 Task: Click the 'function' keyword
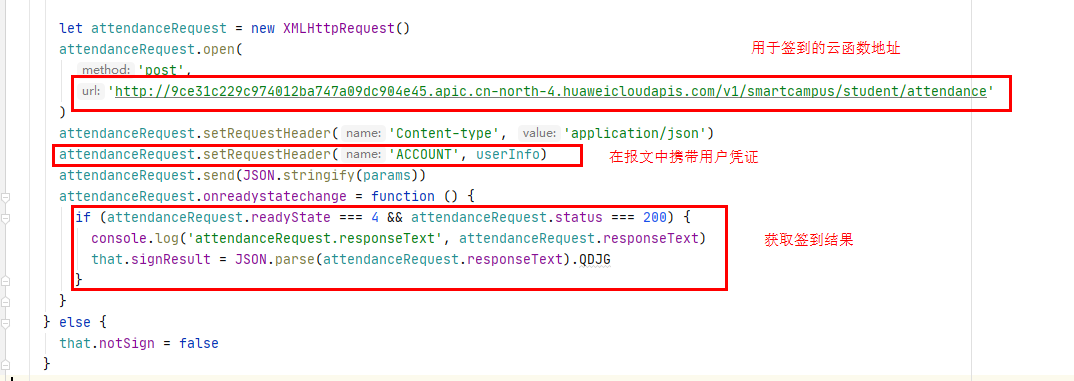(403, 197)
